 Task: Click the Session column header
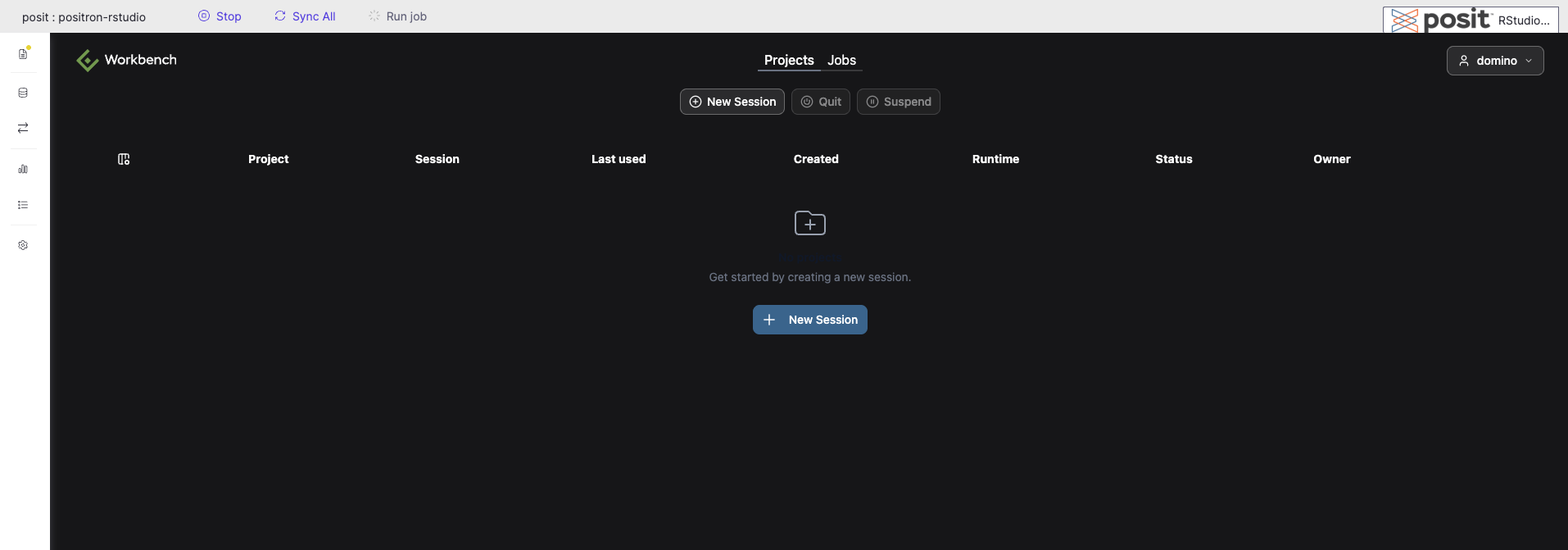tap(437, 159)
